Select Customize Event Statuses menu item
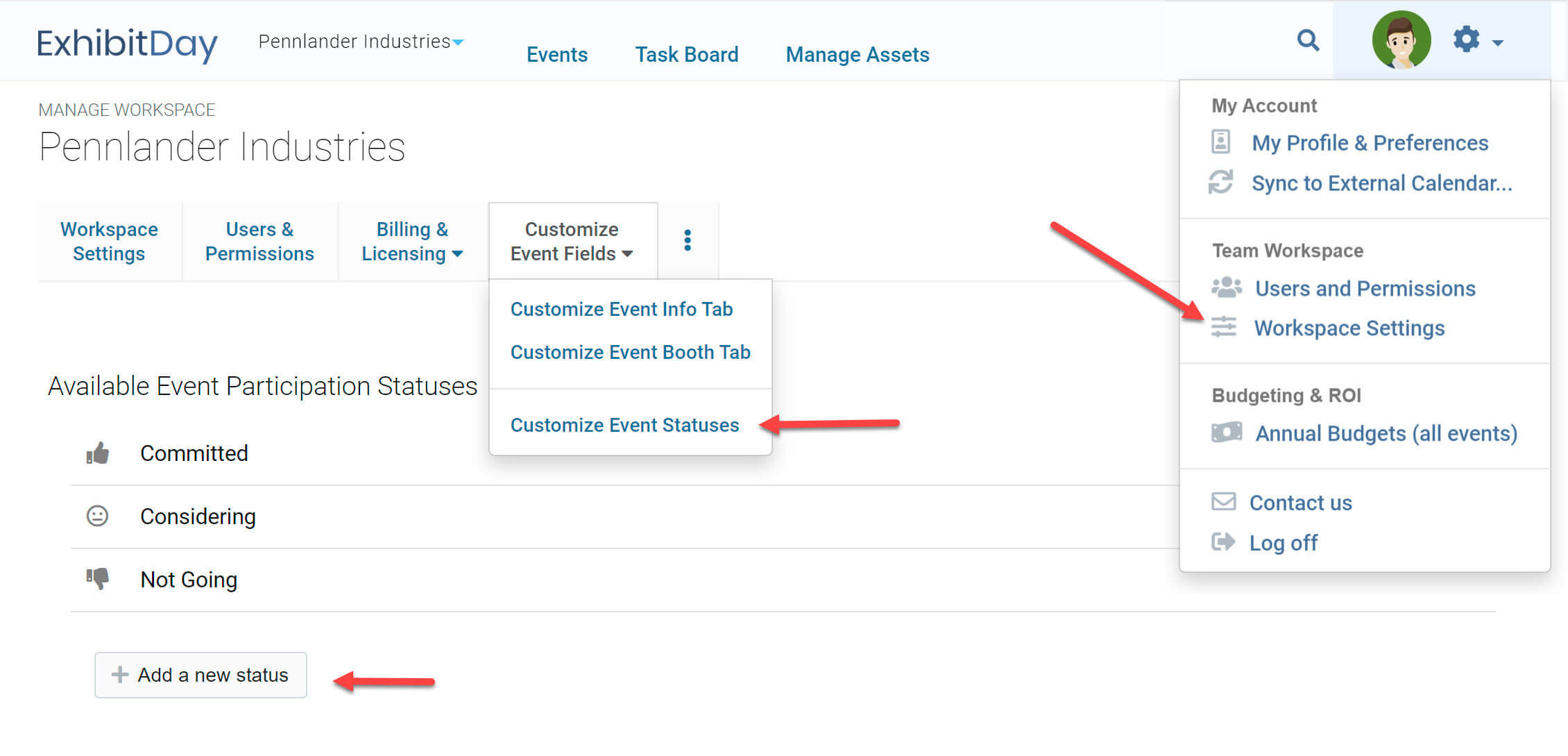 [x=624, y=425]
